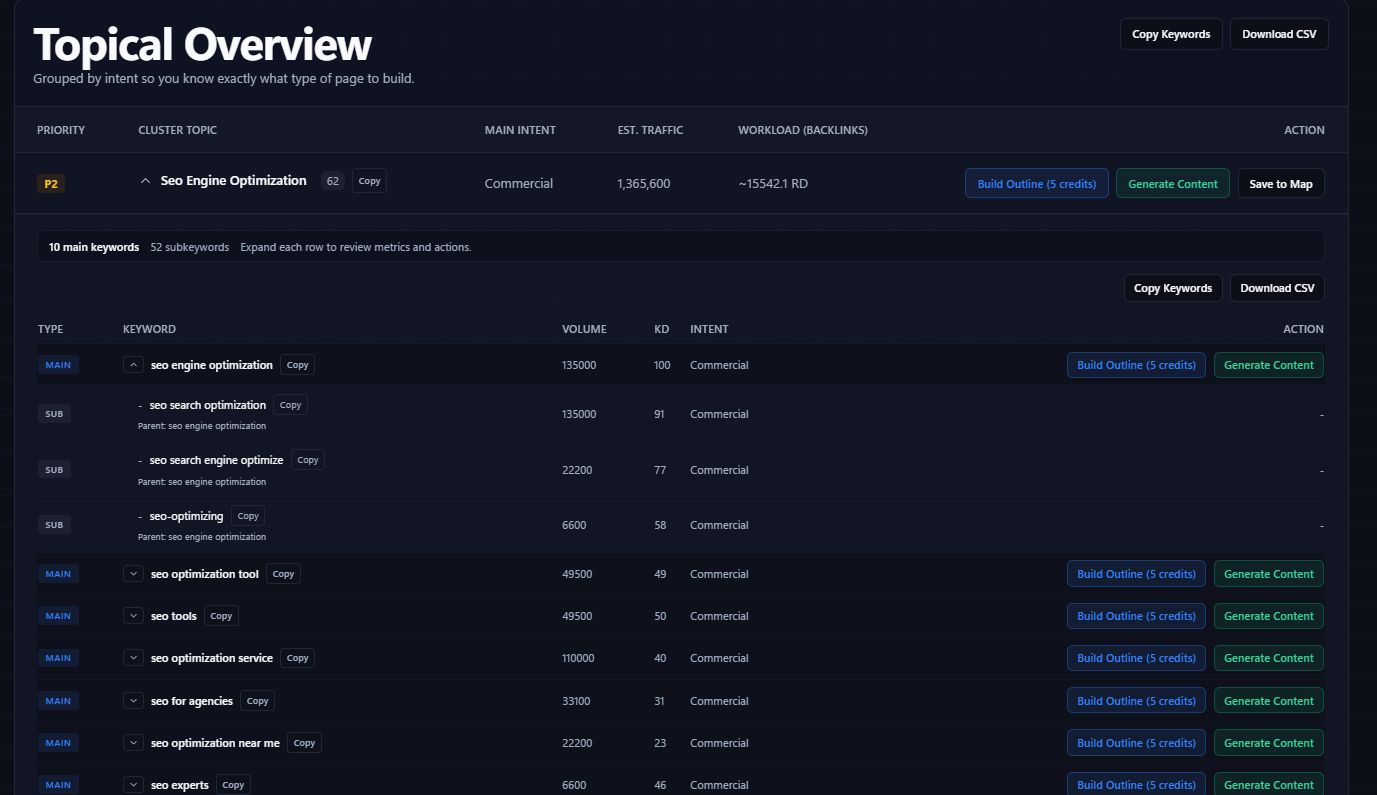Expand the seo tools keyword row
The image size is (1377, 795).
[134, 616]
